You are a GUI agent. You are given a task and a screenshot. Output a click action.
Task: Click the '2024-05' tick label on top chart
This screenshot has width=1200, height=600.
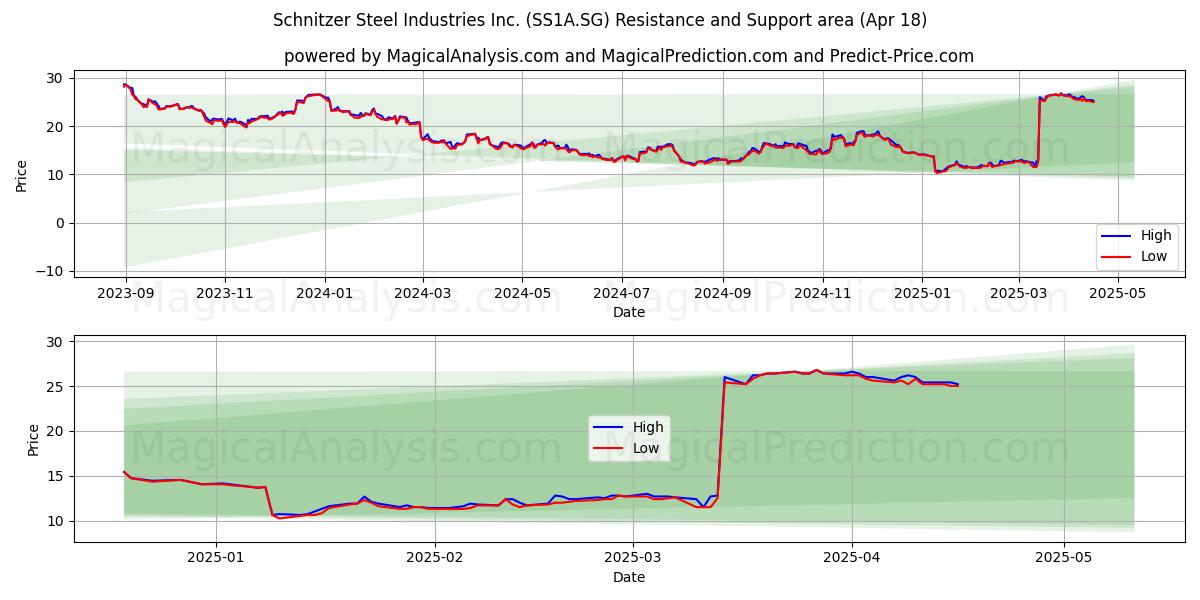pyautogui.click(x=521, y=294)
